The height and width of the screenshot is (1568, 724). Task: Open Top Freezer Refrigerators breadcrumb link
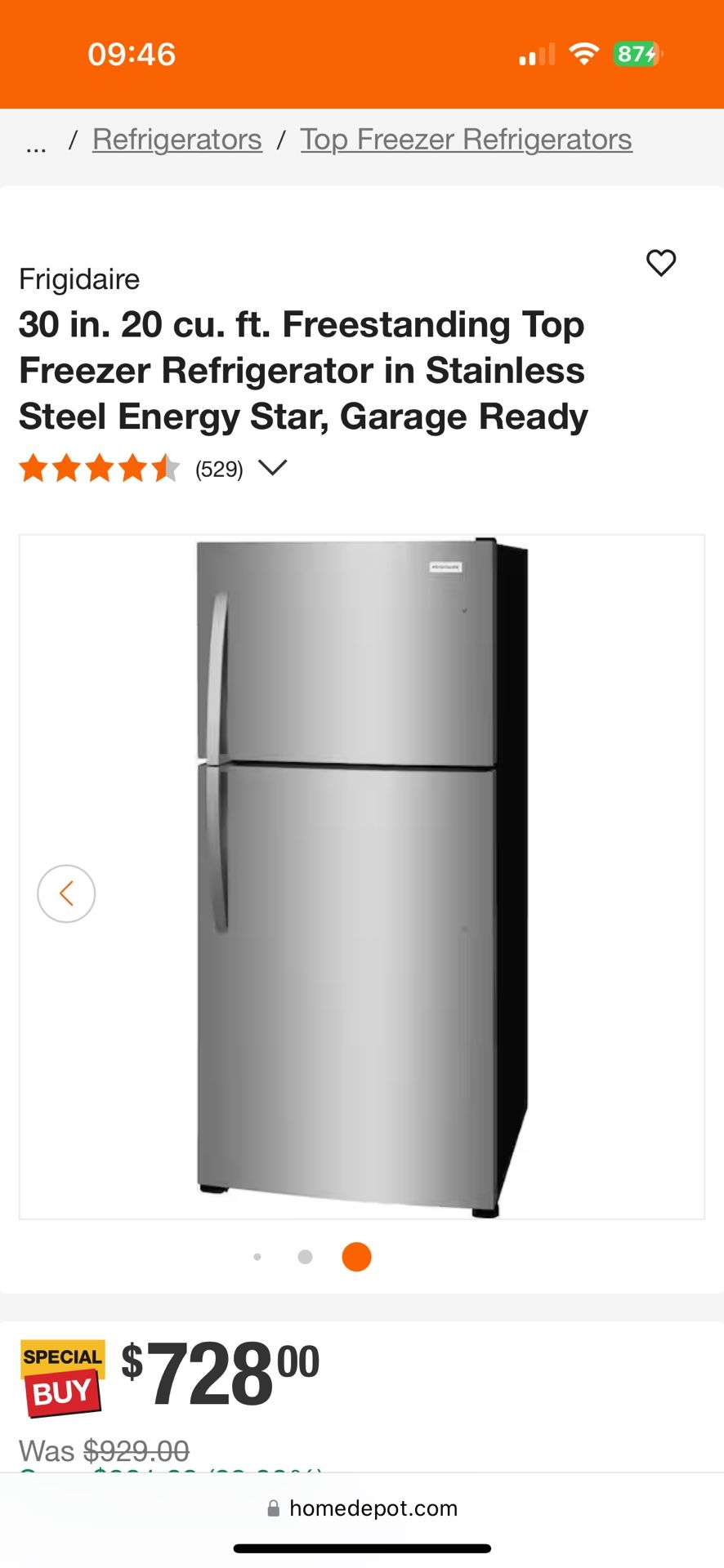tap(466, 140)
